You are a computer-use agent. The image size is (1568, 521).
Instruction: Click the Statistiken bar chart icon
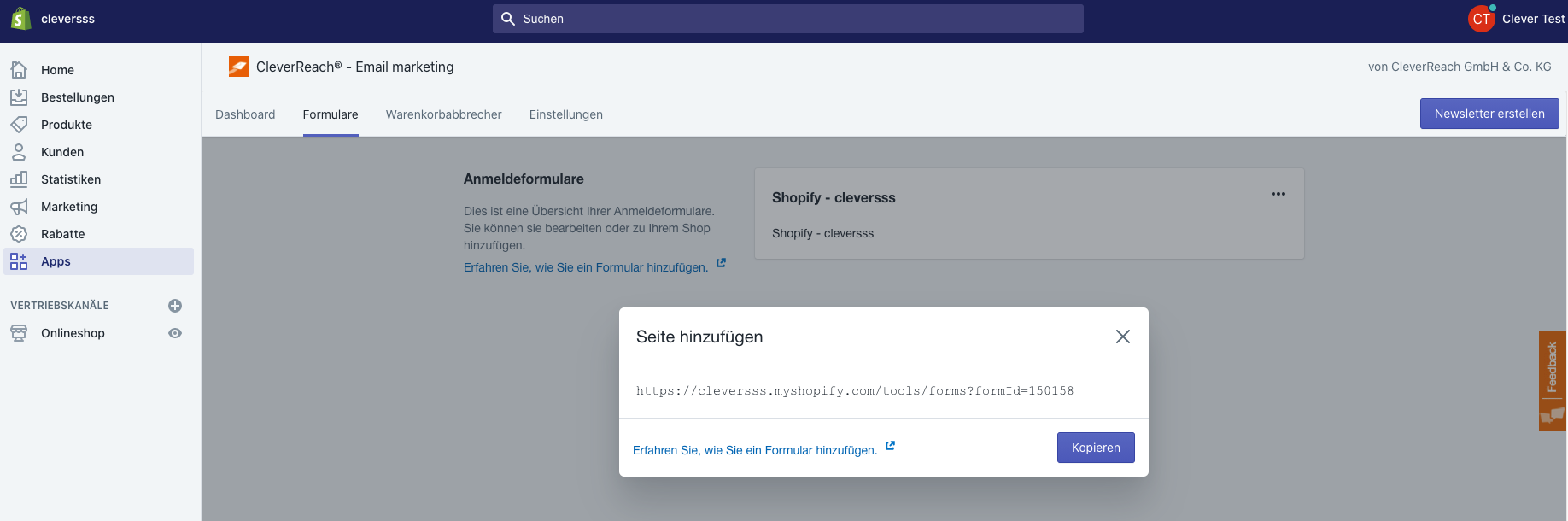[19, 179]
